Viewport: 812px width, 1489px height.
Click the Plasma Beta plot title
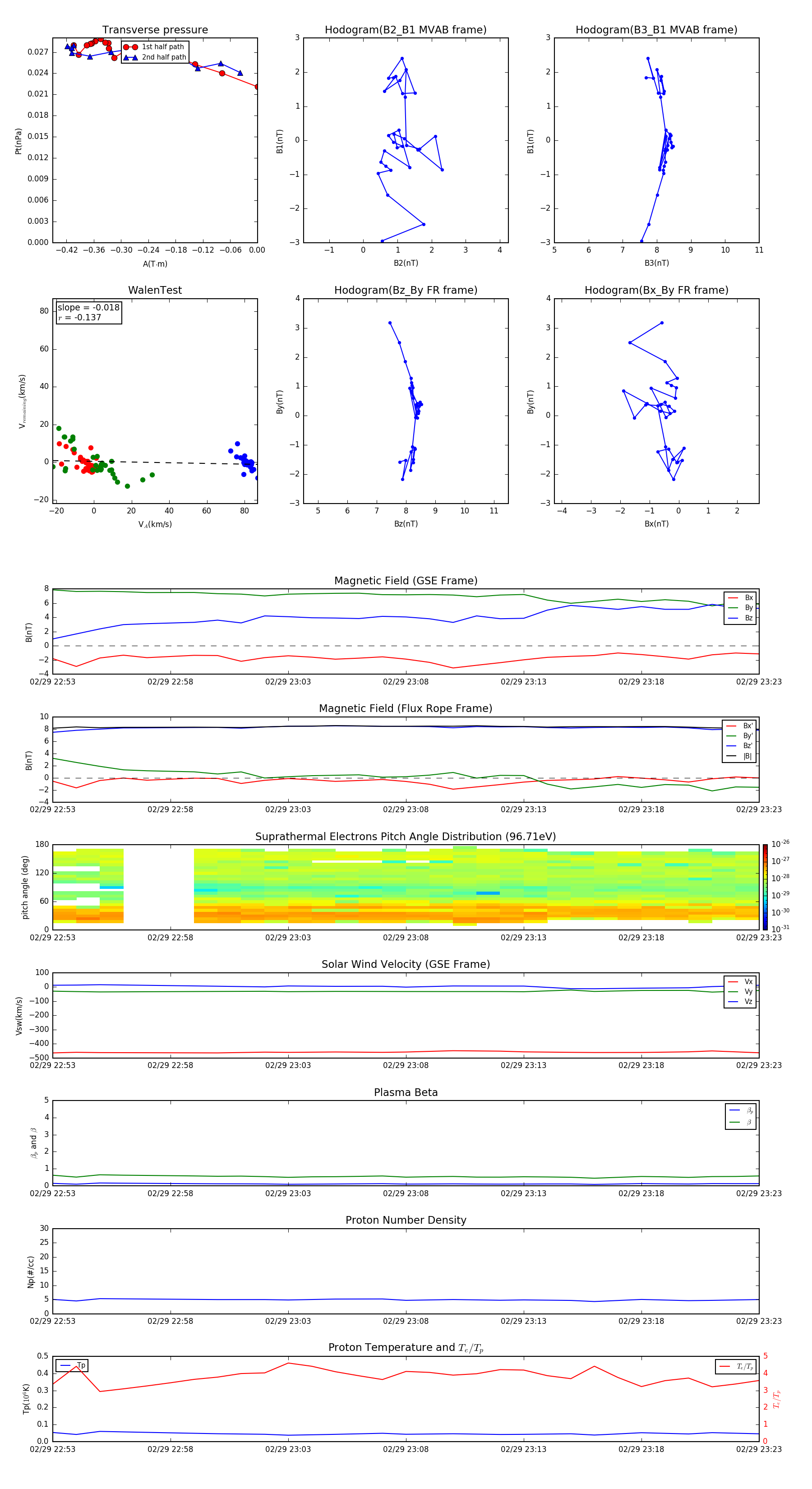pos(406,1092)
